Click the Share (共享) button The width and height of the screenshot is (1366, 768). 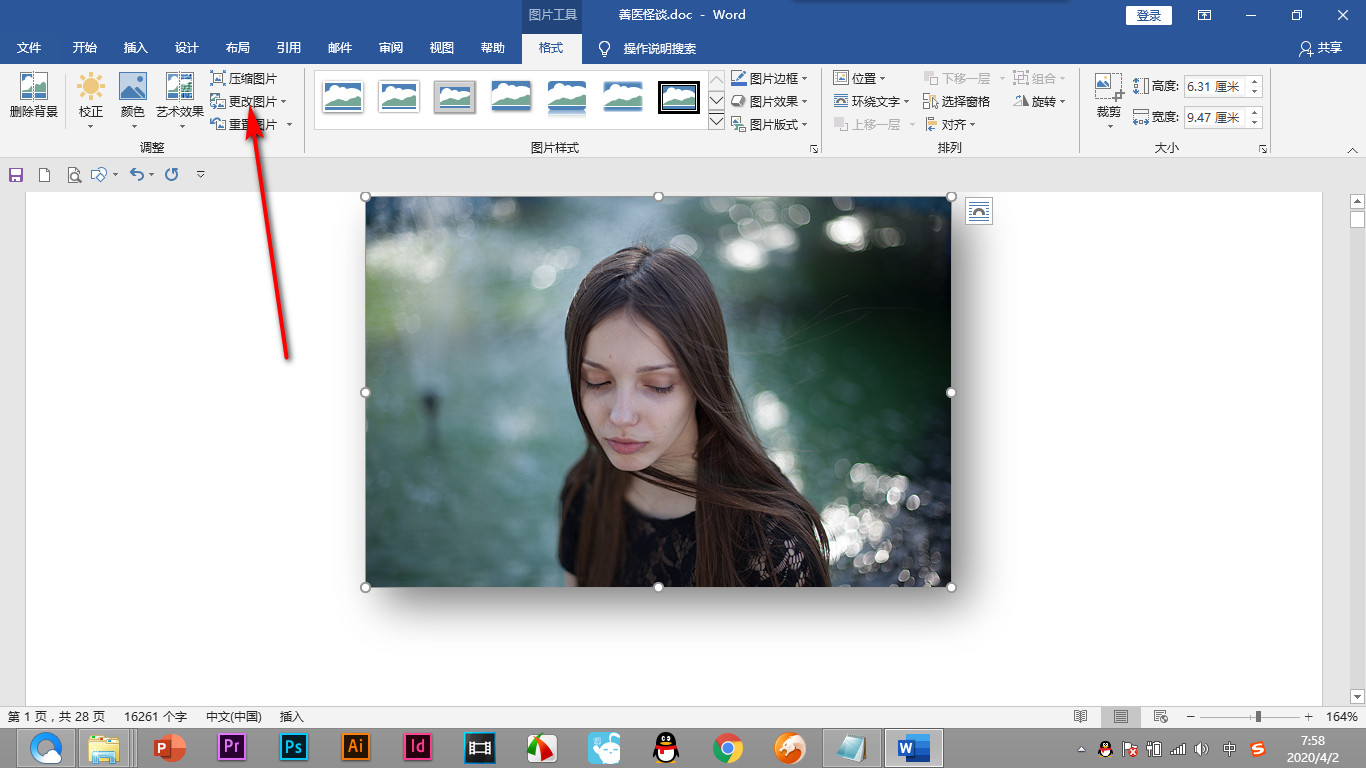[x=1320, y=48]
